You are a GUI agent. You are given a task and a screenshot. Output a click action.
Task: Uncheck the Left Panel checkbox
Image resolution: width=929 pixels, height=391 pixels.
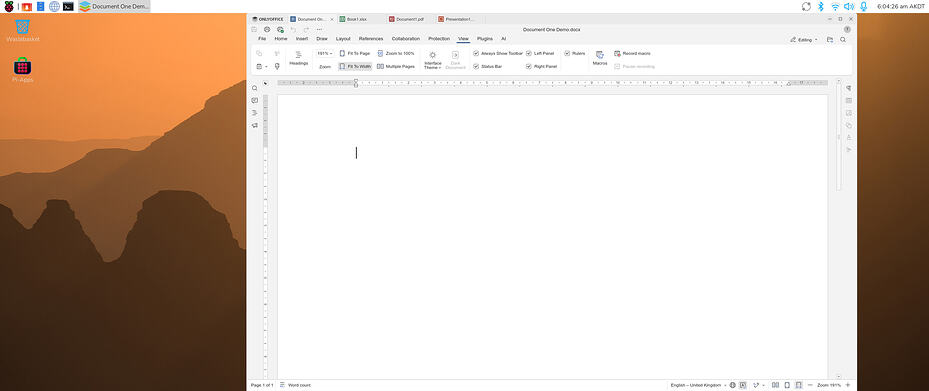coord(528,53)
